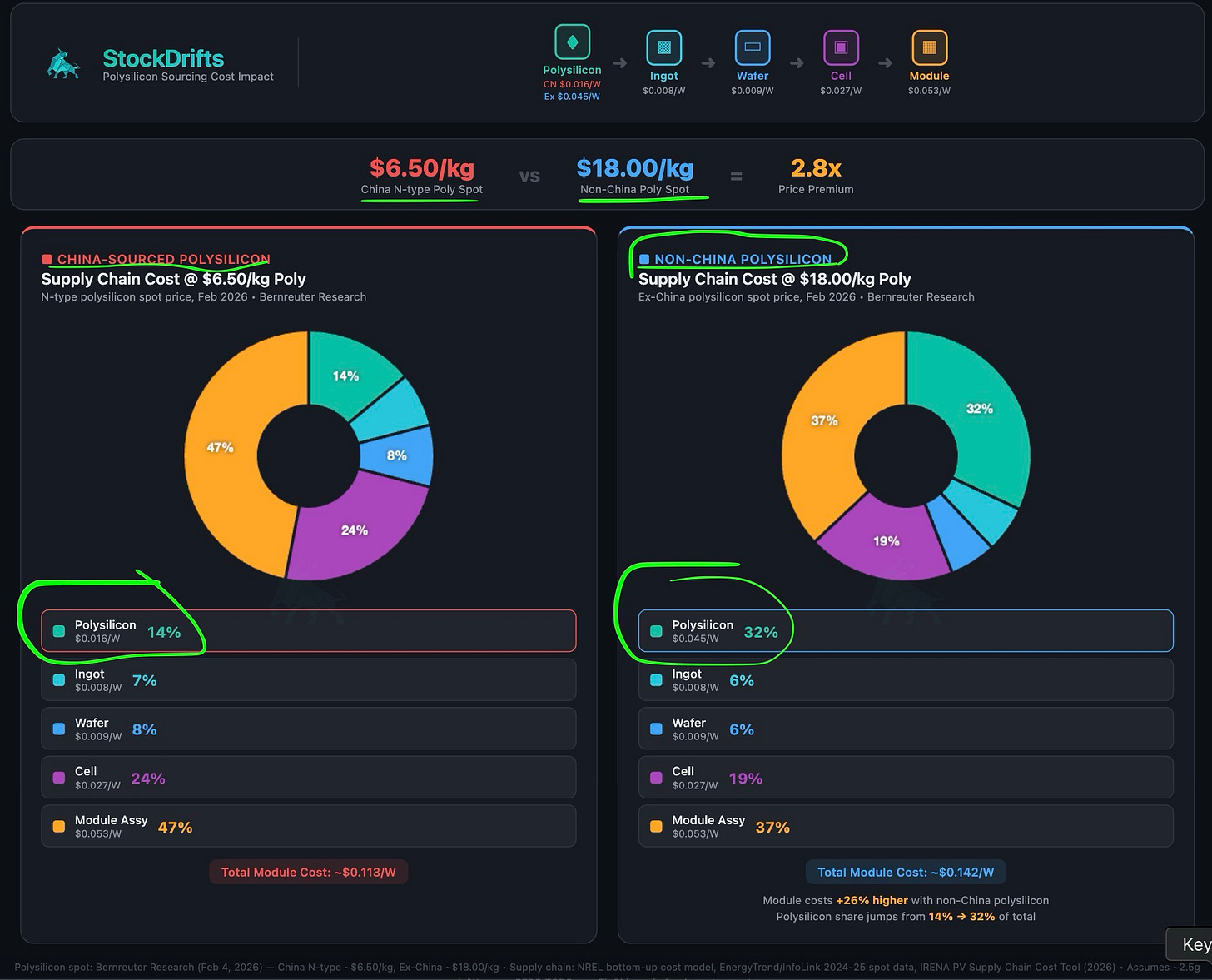The height and width of the screenshot is (980, 1212).
Task: Click the Cell 19% legend row
Action: point(906,778)
